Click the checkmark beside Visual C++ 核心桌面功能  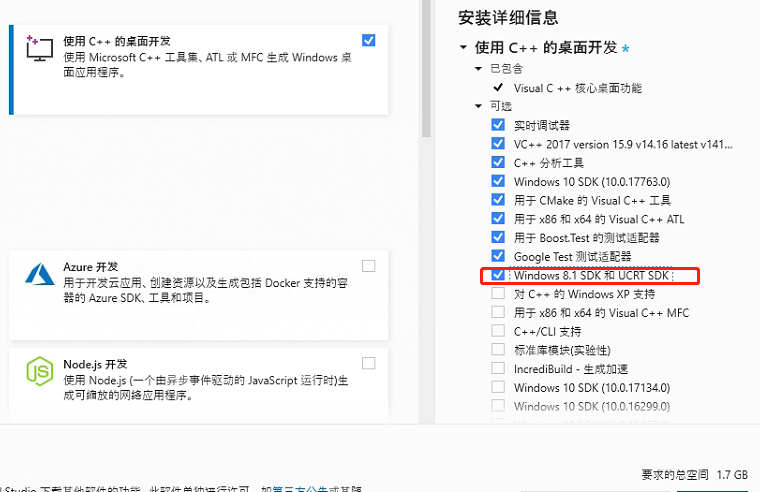tap(498, 88)
